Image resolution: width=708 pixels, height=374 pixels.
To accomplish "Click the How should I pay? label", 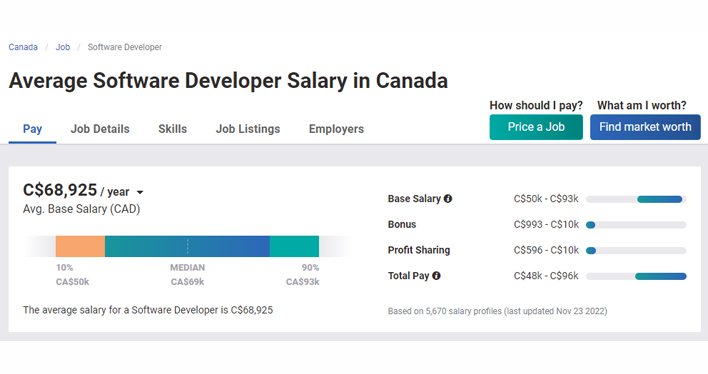I will pos(536,106).
